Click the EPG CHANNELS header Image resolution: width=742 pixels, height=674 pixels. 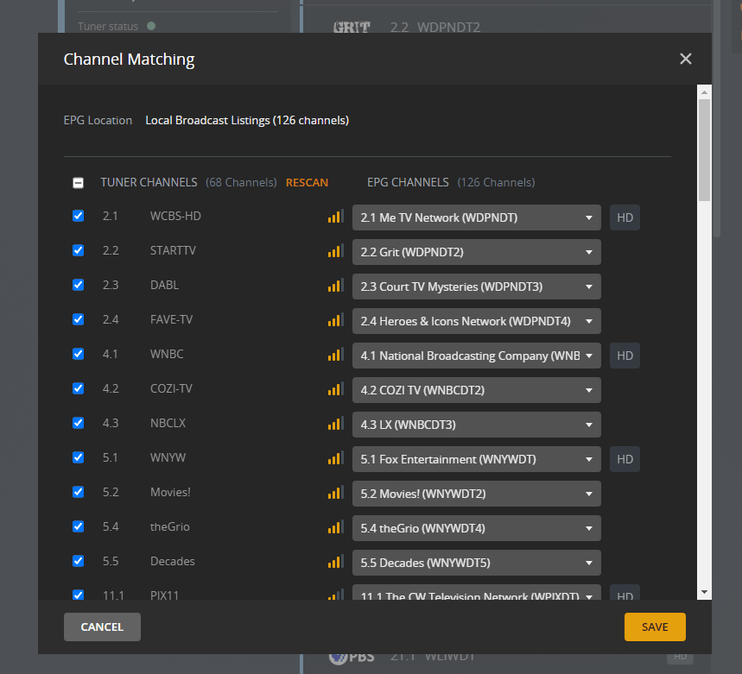408,183
